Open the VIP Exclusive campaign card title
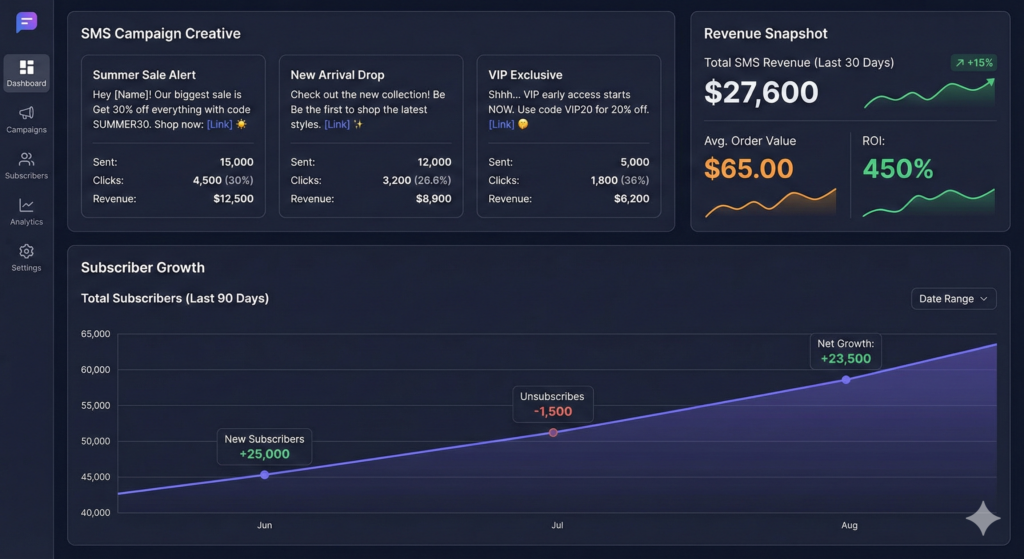Screen dimensions: 1024x559 525,75
